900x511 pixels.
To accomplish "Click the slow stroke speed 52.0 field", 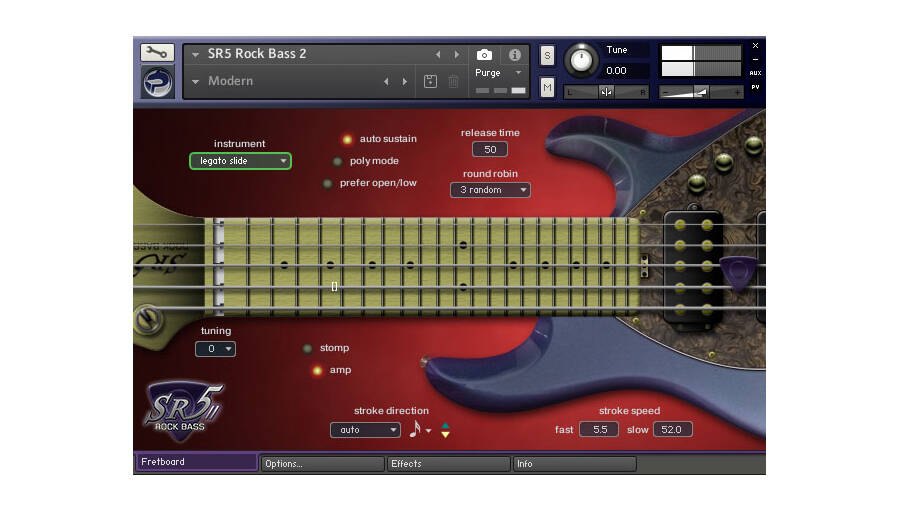I will pyautogui.click(x=672, y=429).
